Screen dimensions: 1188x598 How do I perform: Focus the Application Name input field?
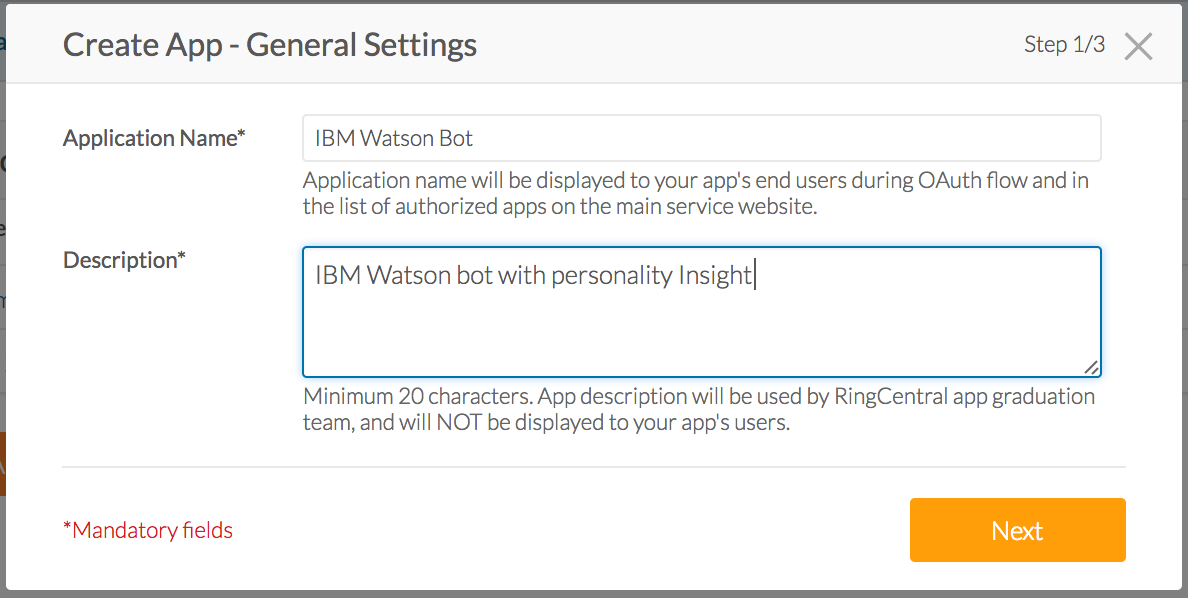coord(700,138)
